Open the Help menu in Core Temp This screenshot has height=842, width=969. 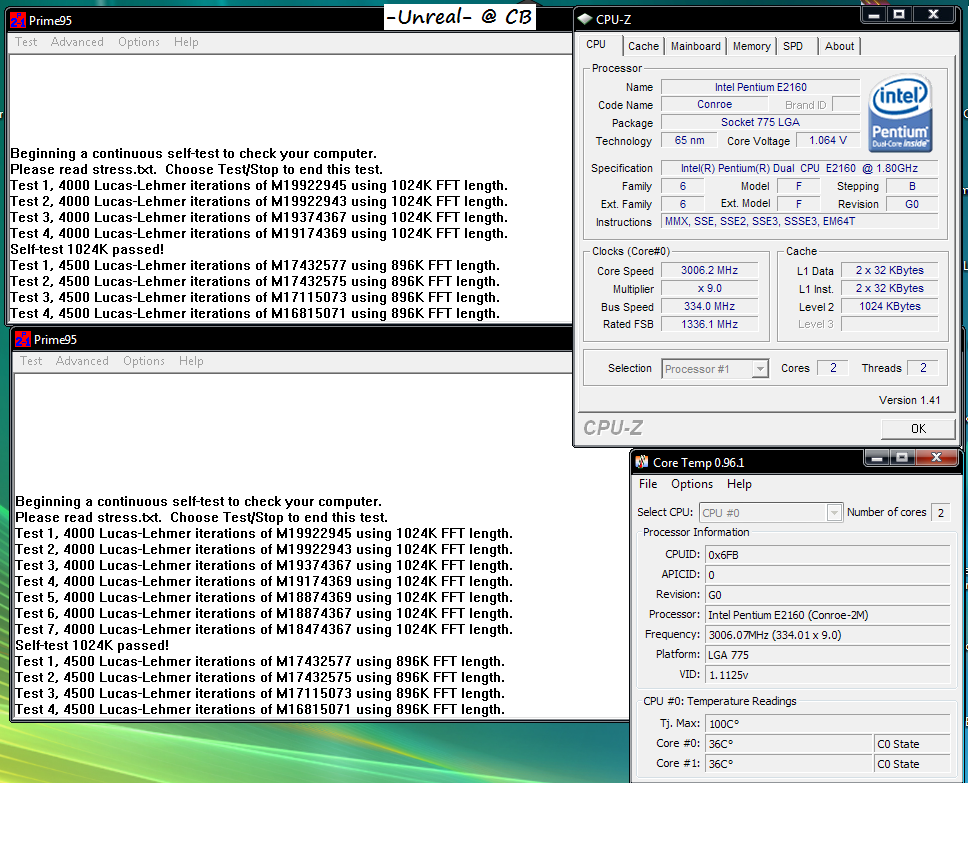click(739, 484)
